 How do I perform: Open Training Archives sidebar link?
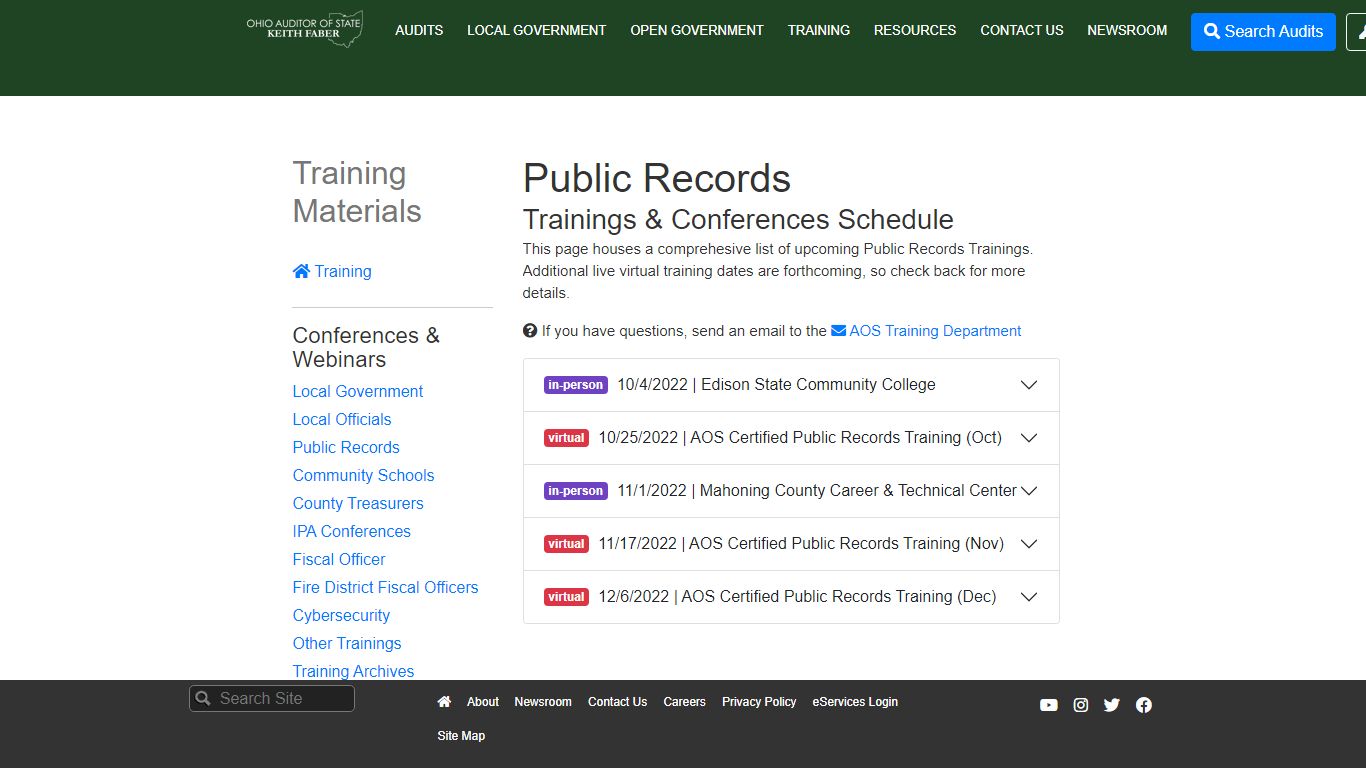[353, 671]
